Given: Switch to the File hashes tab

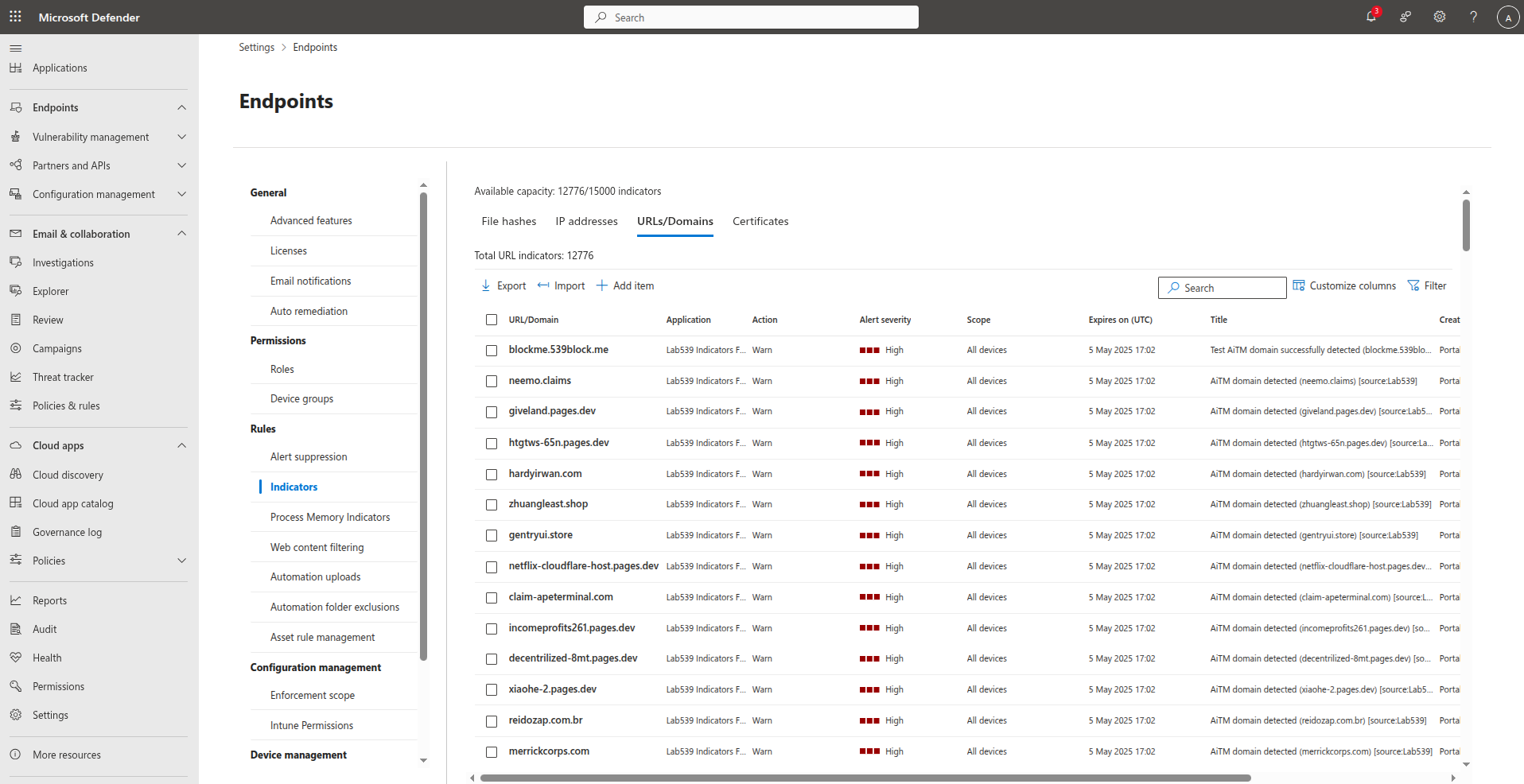Looking at the screenshot, I should point(508,221).
